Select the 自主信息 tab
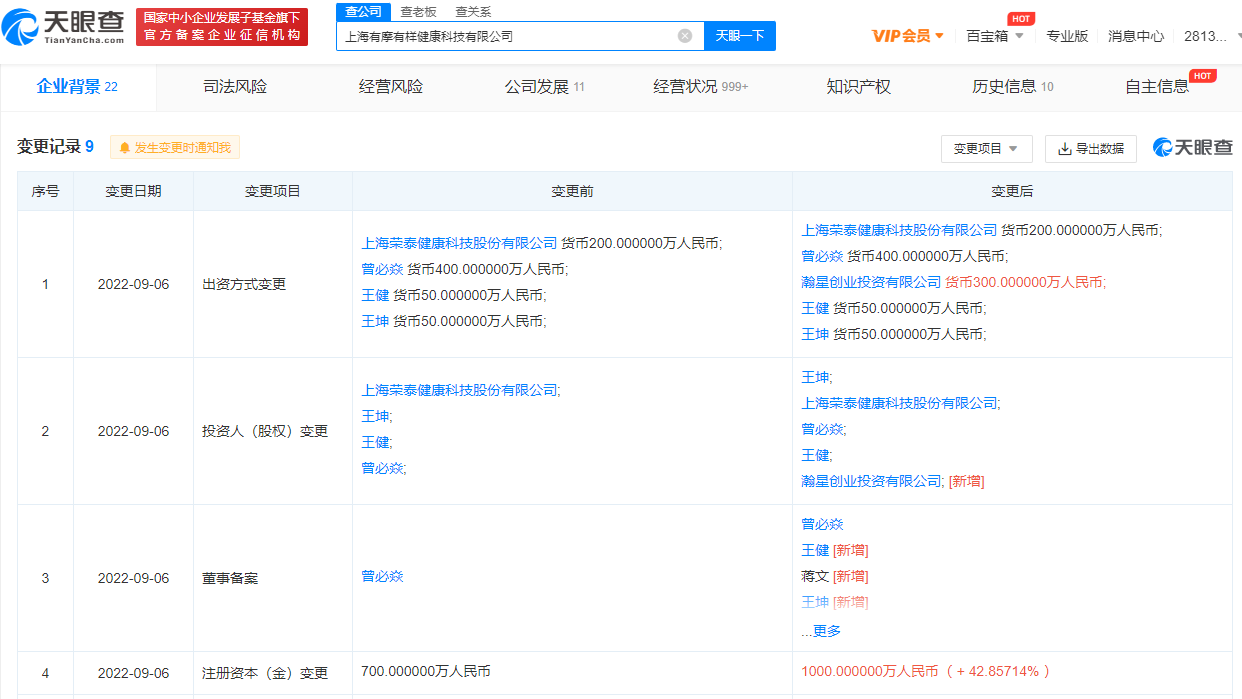This screenshot has height=699, width=1242. 1157,87
